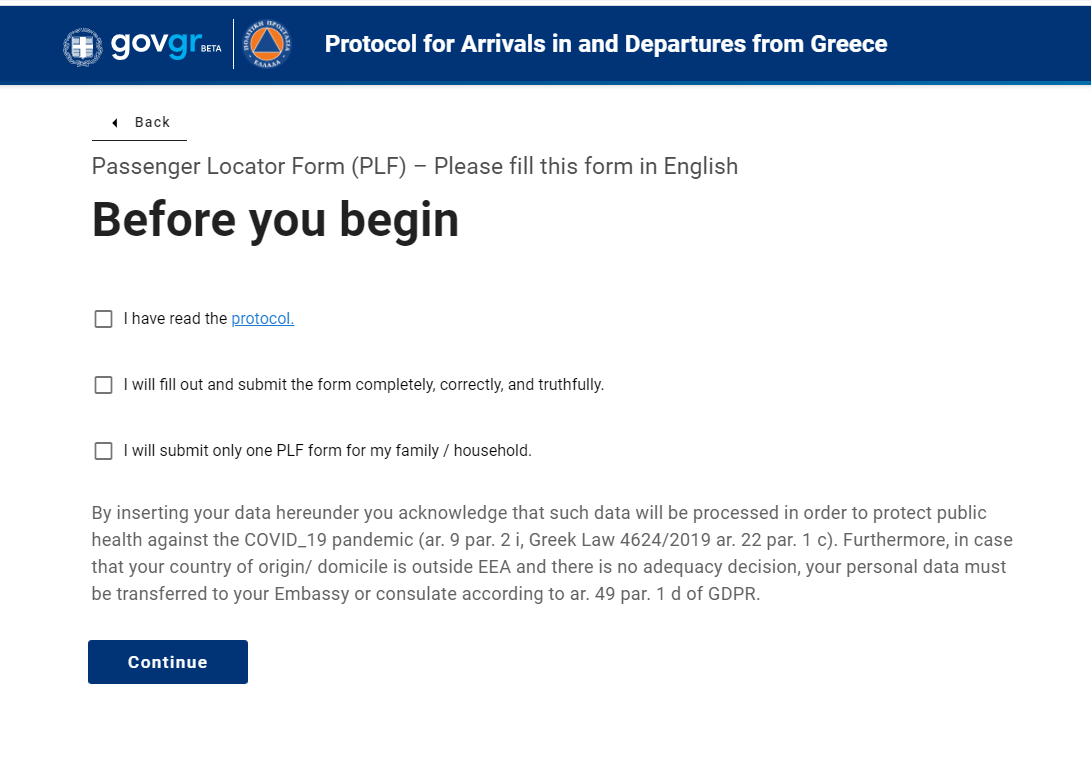This screenshot has height=768, width=1091.
Task: Click the Continue button
Action: click(x=168, y=662)
